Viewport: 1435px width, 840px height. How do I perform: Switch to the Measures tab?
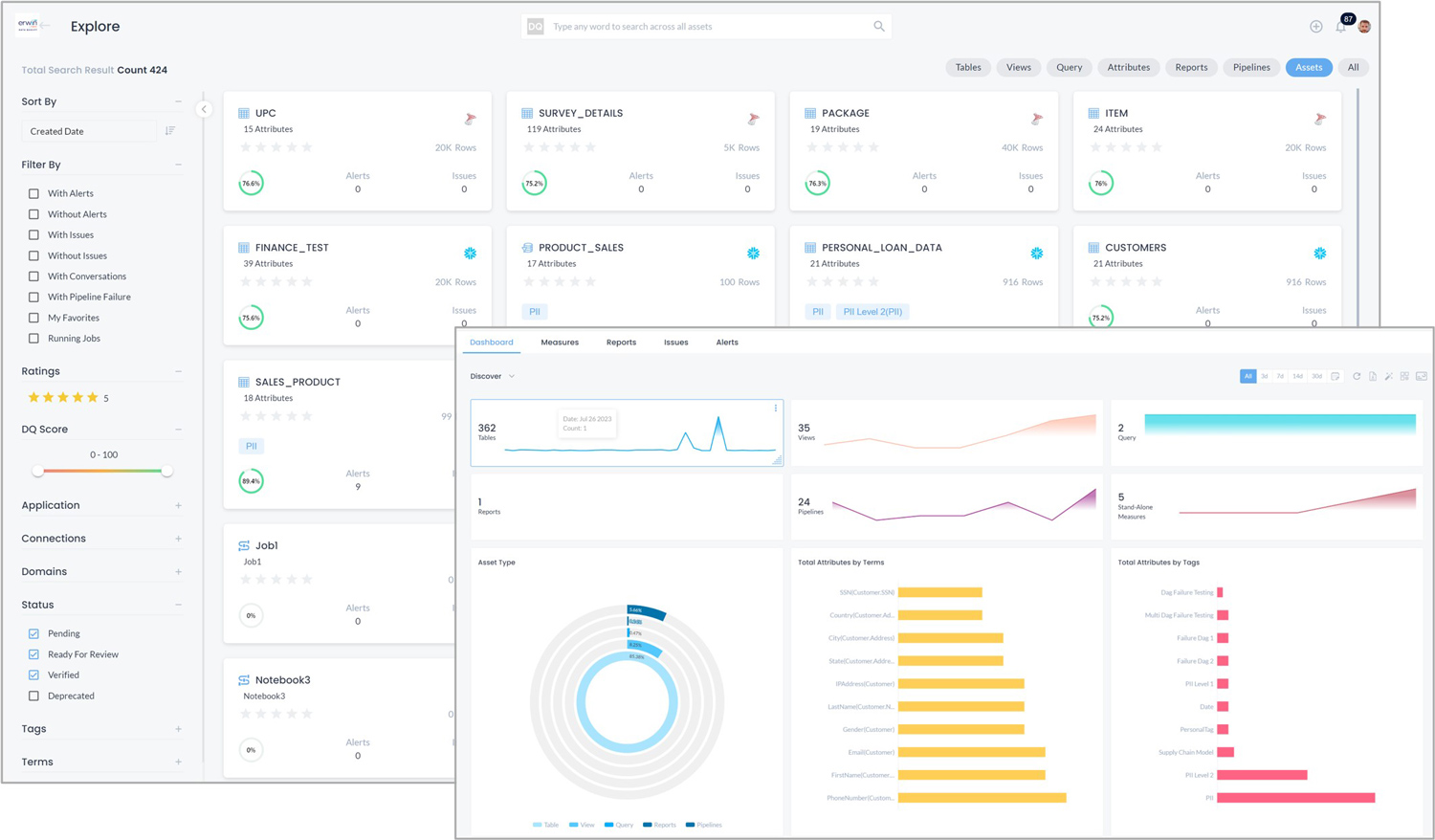tap(562, 342)
